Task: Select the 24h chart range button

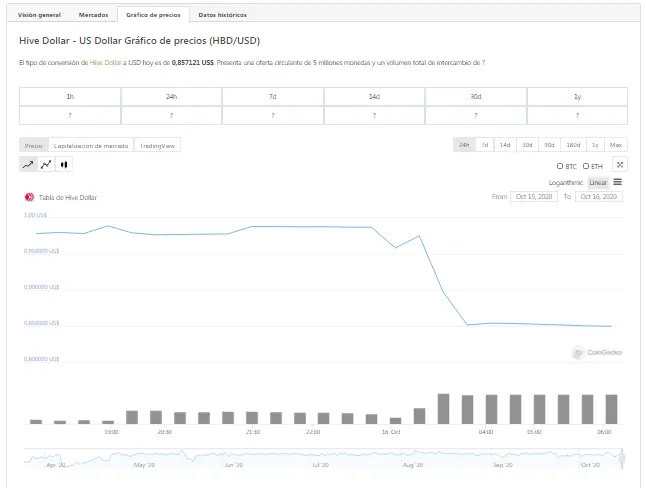Action: click(464, 145)
